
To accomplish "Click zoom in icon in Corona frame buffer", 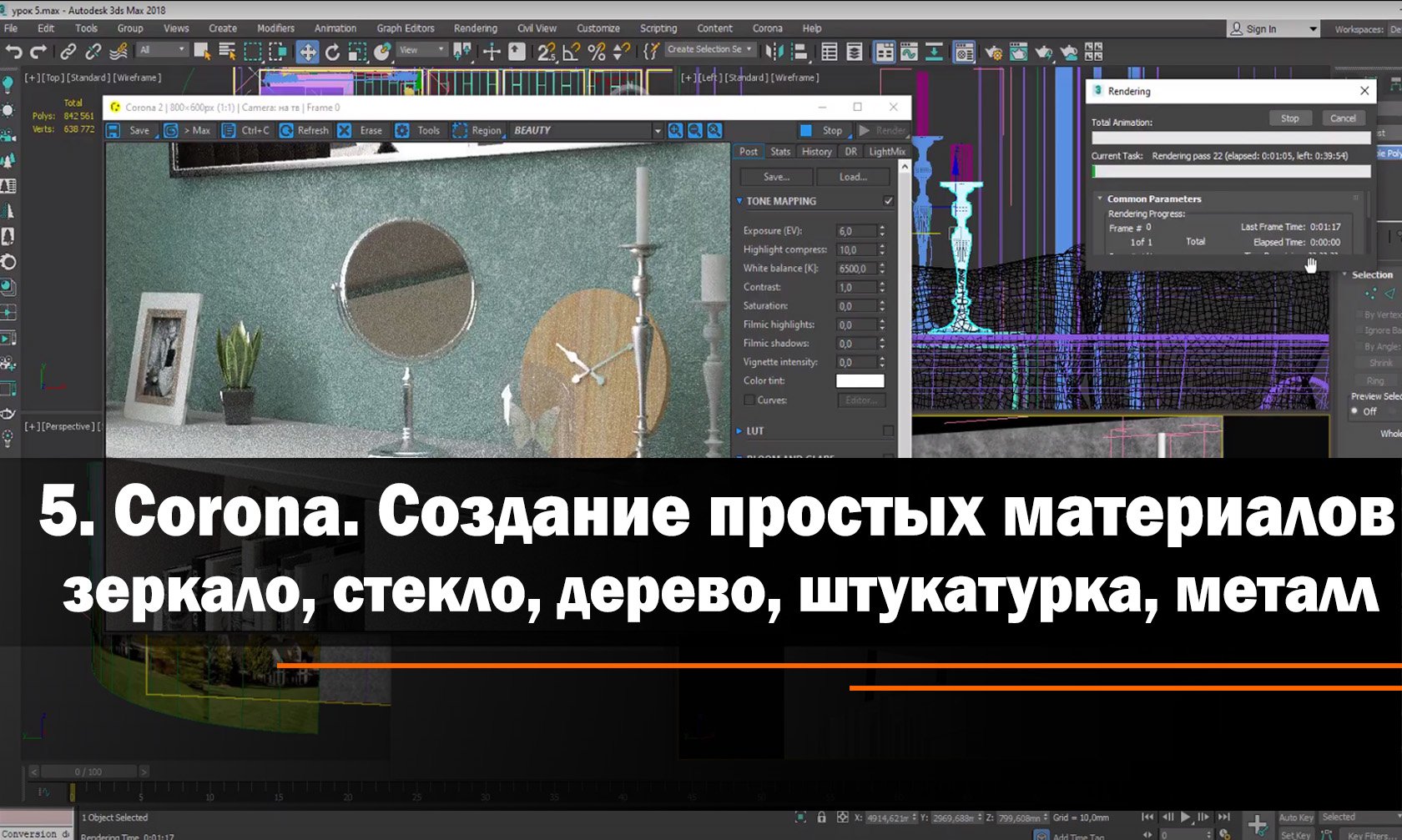I will pyautogui.click(x=674, y=130).
